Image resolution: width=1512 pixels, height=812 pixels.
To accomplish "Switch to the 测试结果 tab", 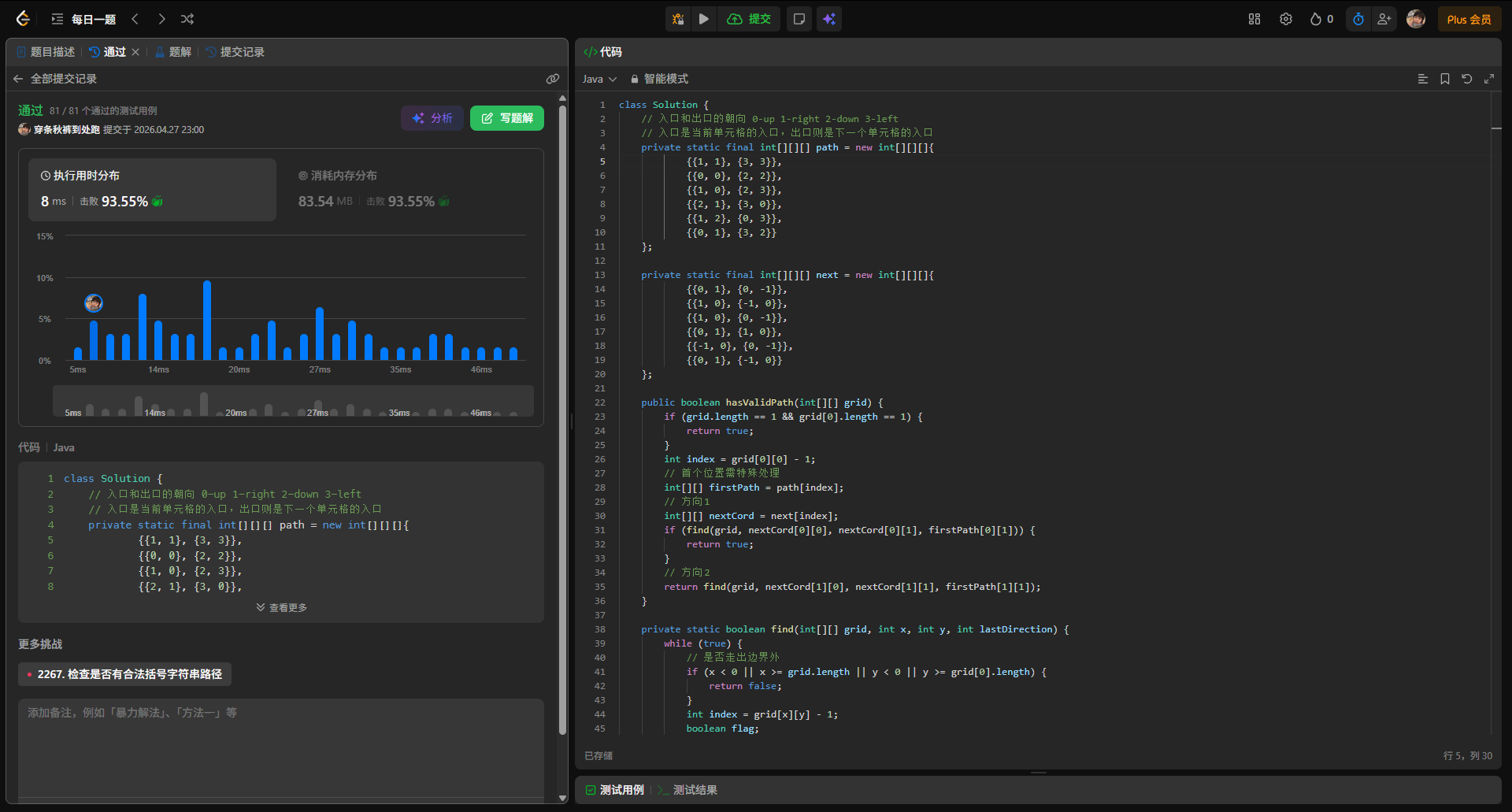I will point(687,790).
